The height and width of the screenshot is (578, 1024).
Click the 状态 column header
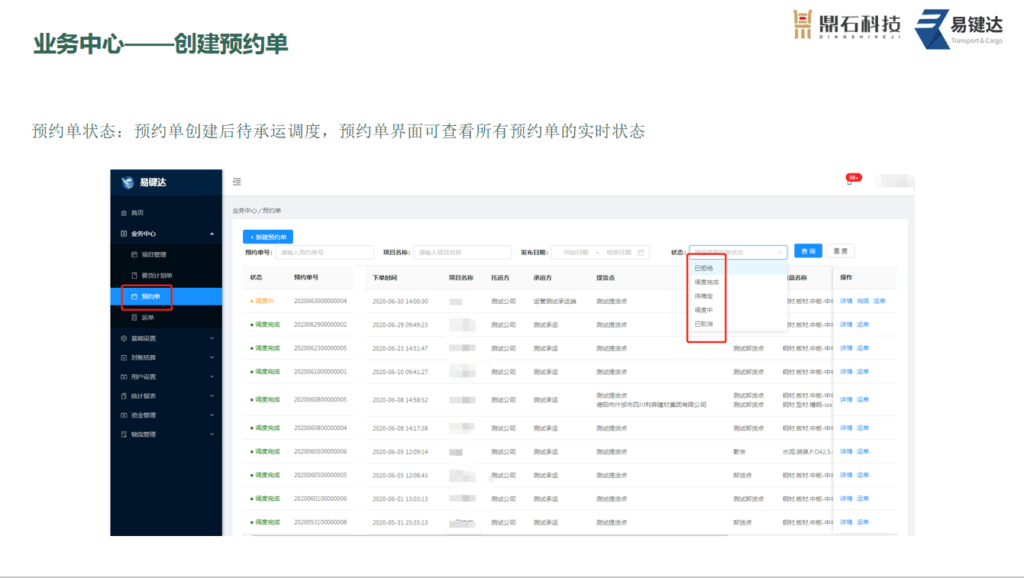tap(256, 278)
